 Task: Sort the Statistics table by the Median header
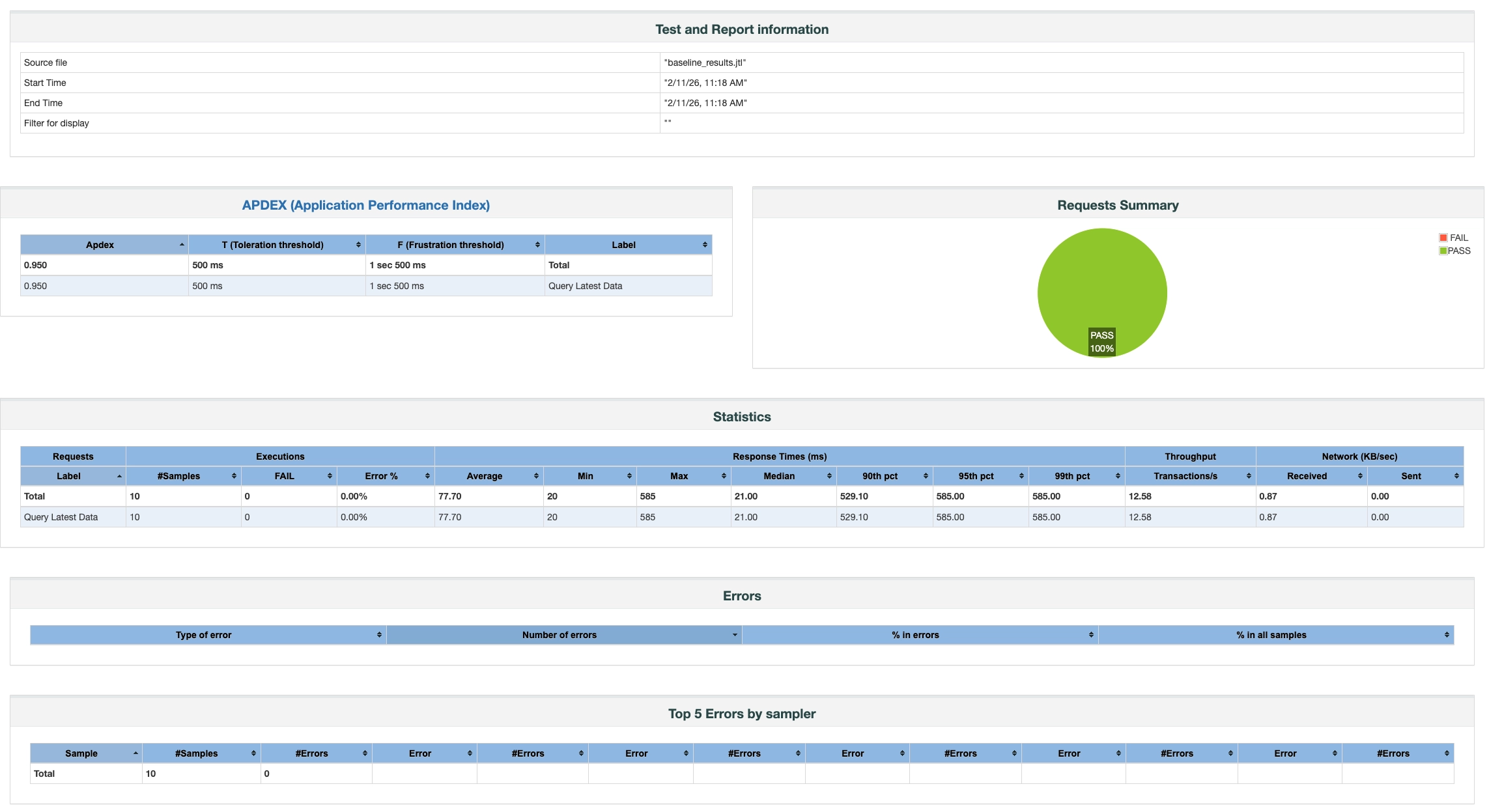(779, 476)
